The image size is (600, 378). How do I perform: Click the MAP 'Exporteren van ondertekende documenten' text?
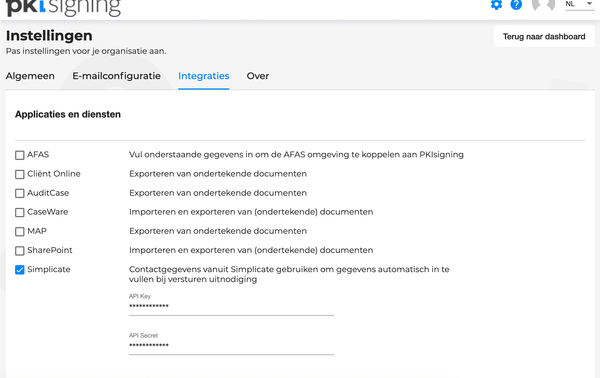[x=218, y=231]
